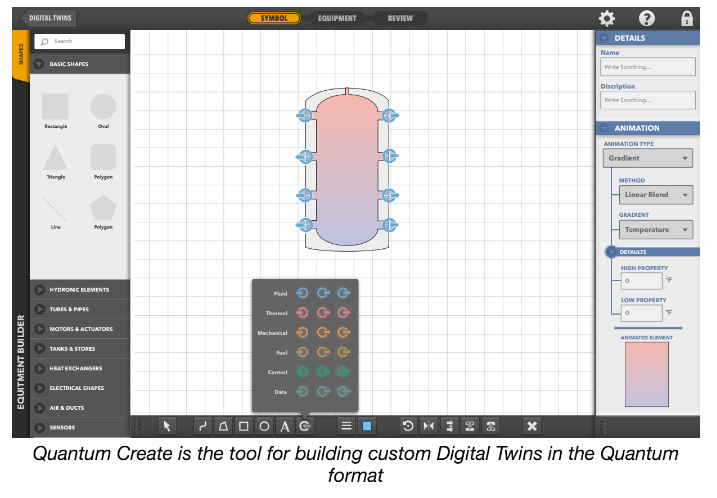This screenshot has width=717, height=498.
Task: Pick the Line basic shape
Action: [x=54, y=209]
